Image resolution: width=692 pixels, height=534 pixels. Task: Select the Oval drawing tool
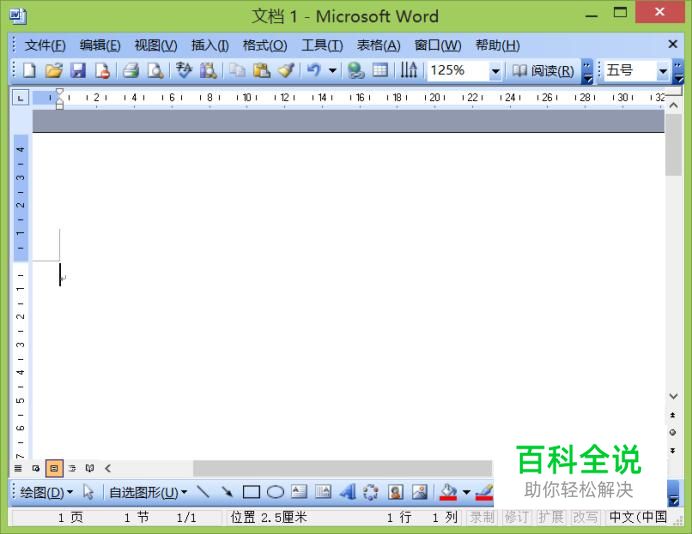(275, 492)
